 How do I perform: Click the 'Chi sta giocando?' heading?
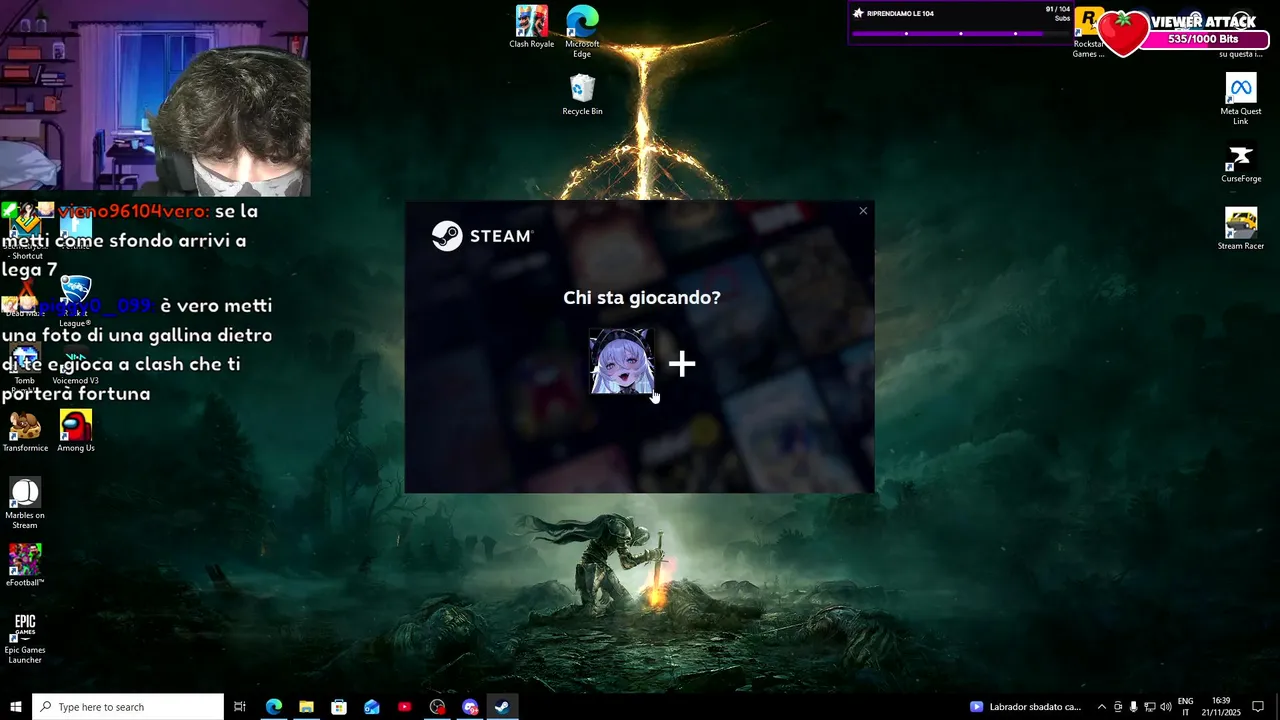point(642,297)
